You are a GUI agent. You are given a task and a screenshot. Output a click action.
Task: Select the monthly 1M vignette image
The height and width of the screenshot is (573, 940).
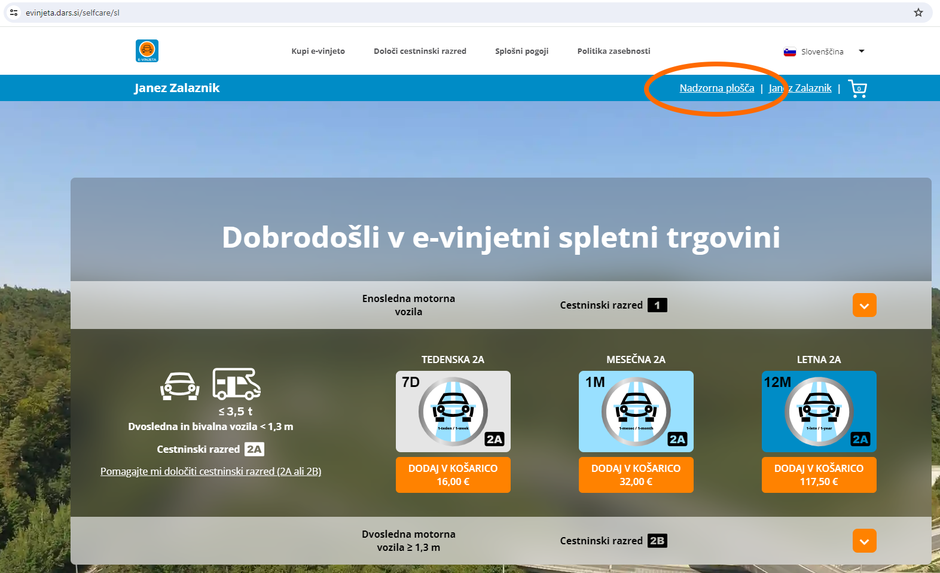pyautogui.click(x=635, y=411)
